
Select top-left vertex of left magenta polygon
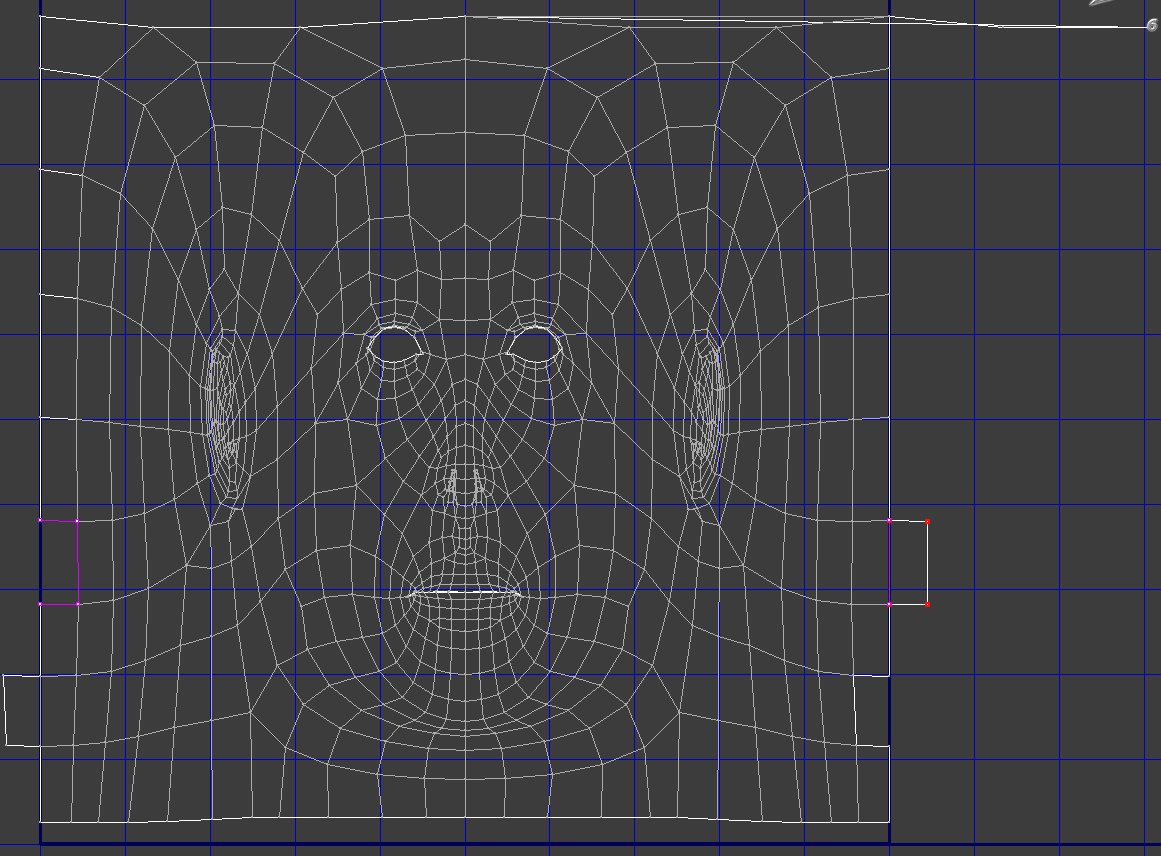coord(40,520)
